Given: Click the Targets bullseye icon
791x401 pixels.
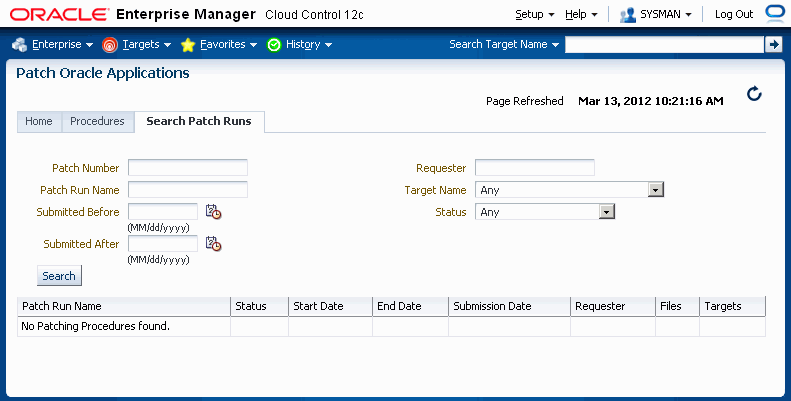Looking at the screenshot, I should click(x=109, y=45).
